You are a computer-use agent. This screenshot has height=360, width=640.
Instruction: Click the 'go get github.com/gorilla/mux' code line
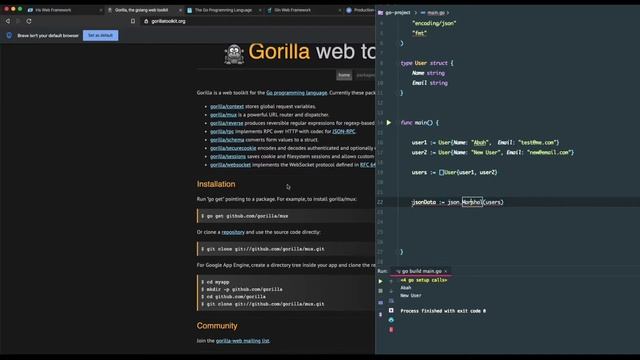(x=247, y=216)
